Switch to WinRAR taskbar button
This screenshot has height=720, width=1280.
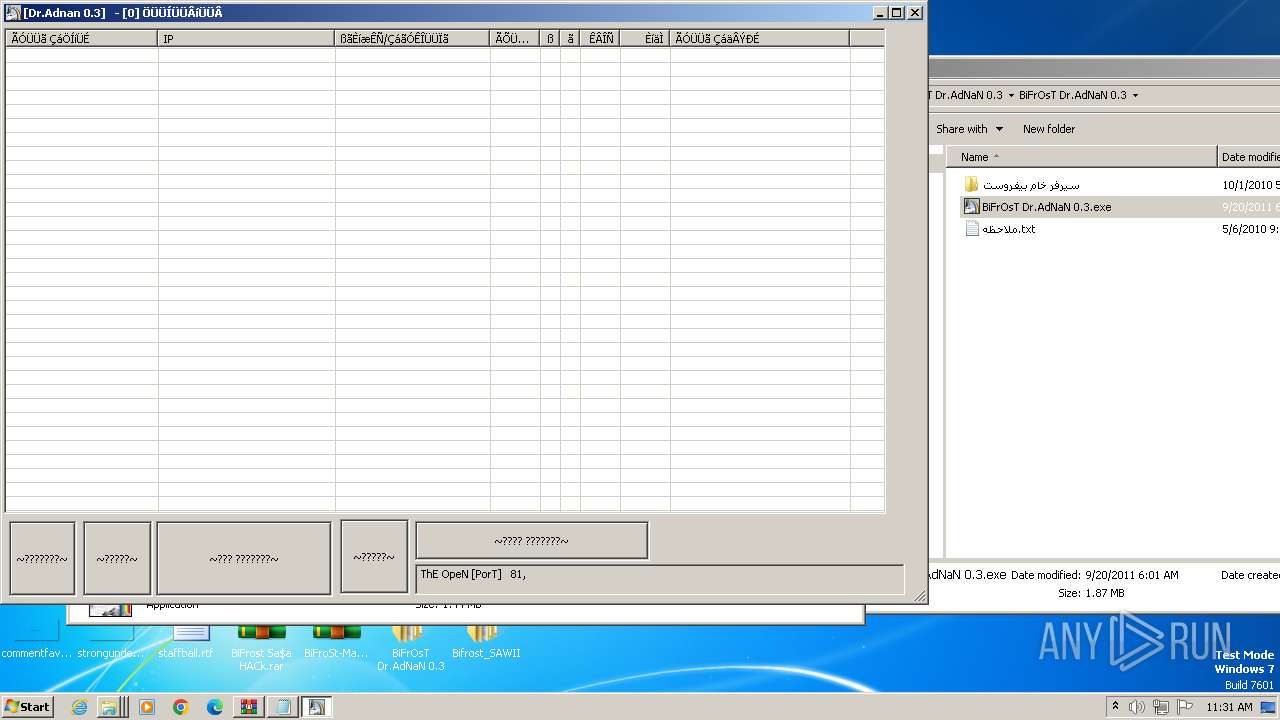coord(249,707)
